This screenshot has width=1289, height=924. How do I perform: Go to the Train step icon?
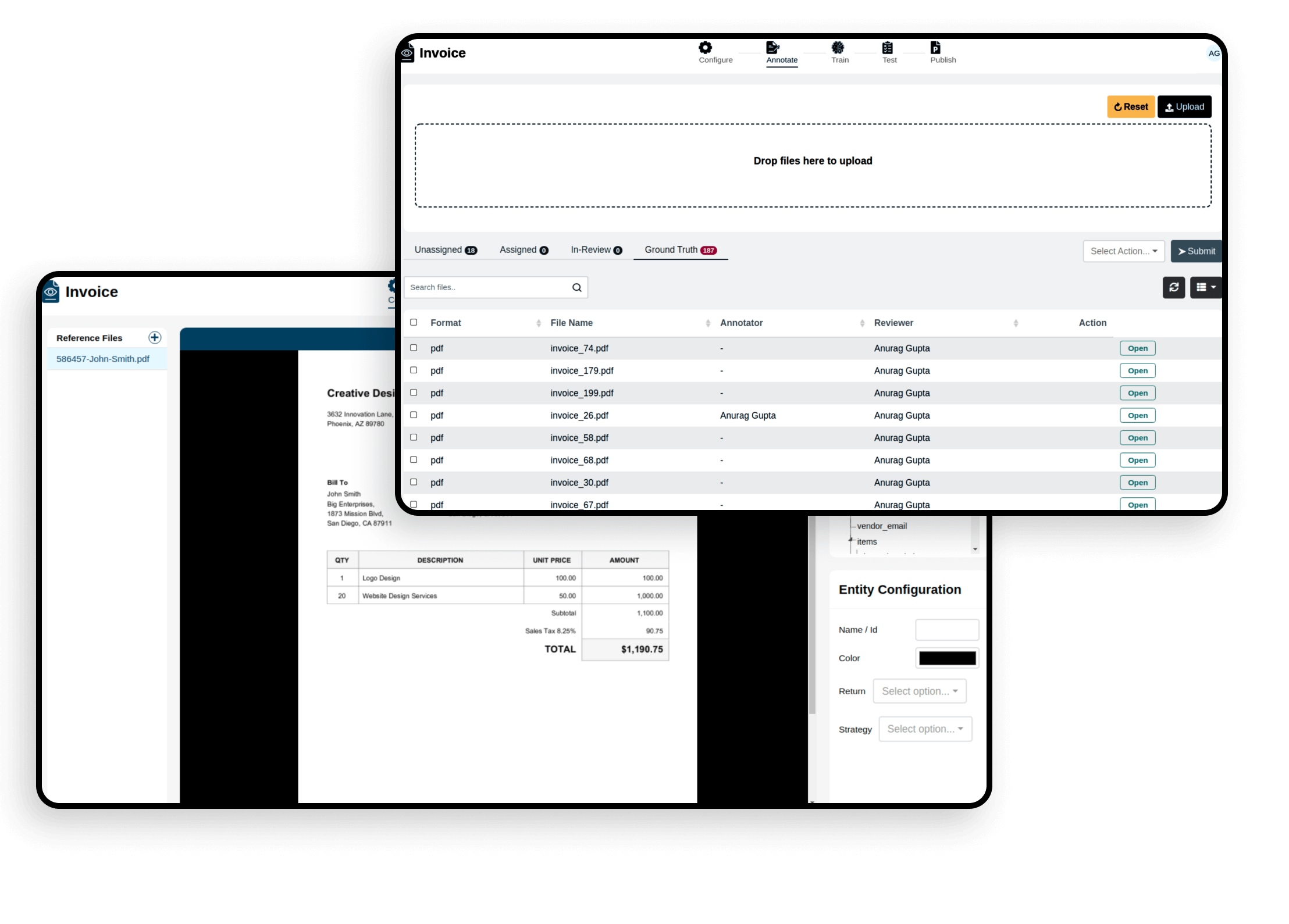click(x=838, y=47)
